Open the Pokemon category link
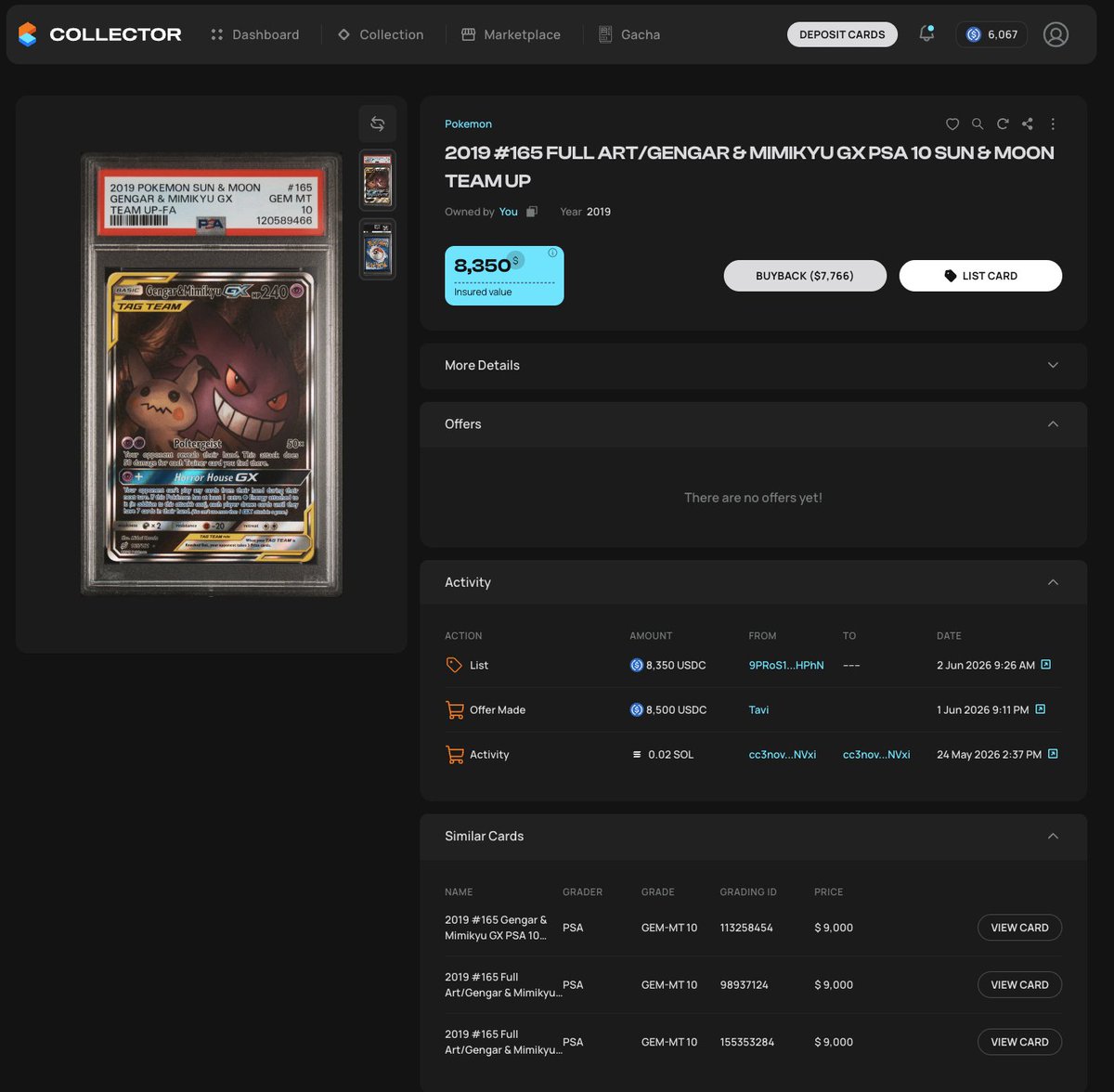 click(468, 123)
